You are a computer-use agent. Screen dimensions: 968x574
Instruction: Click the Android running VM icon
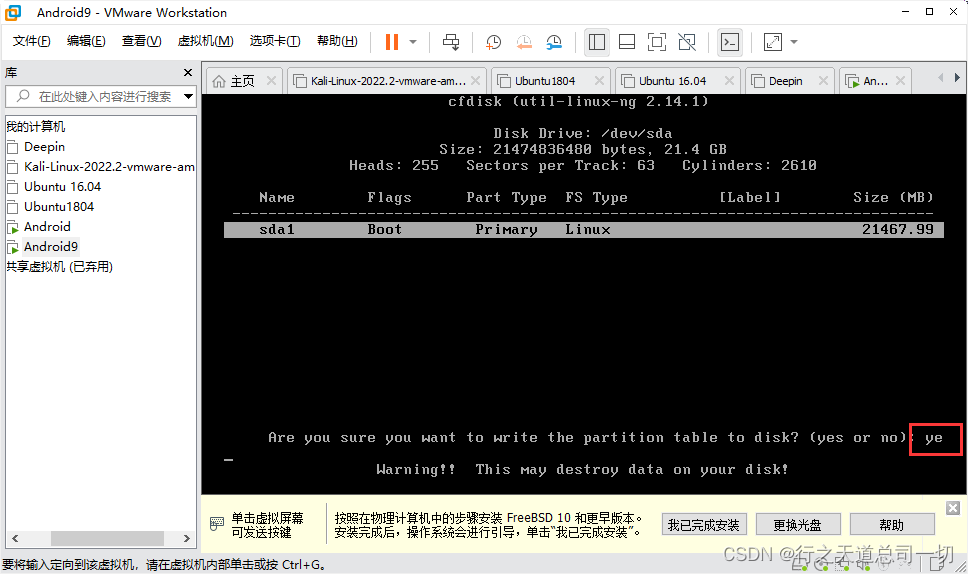tap(12, 227)
